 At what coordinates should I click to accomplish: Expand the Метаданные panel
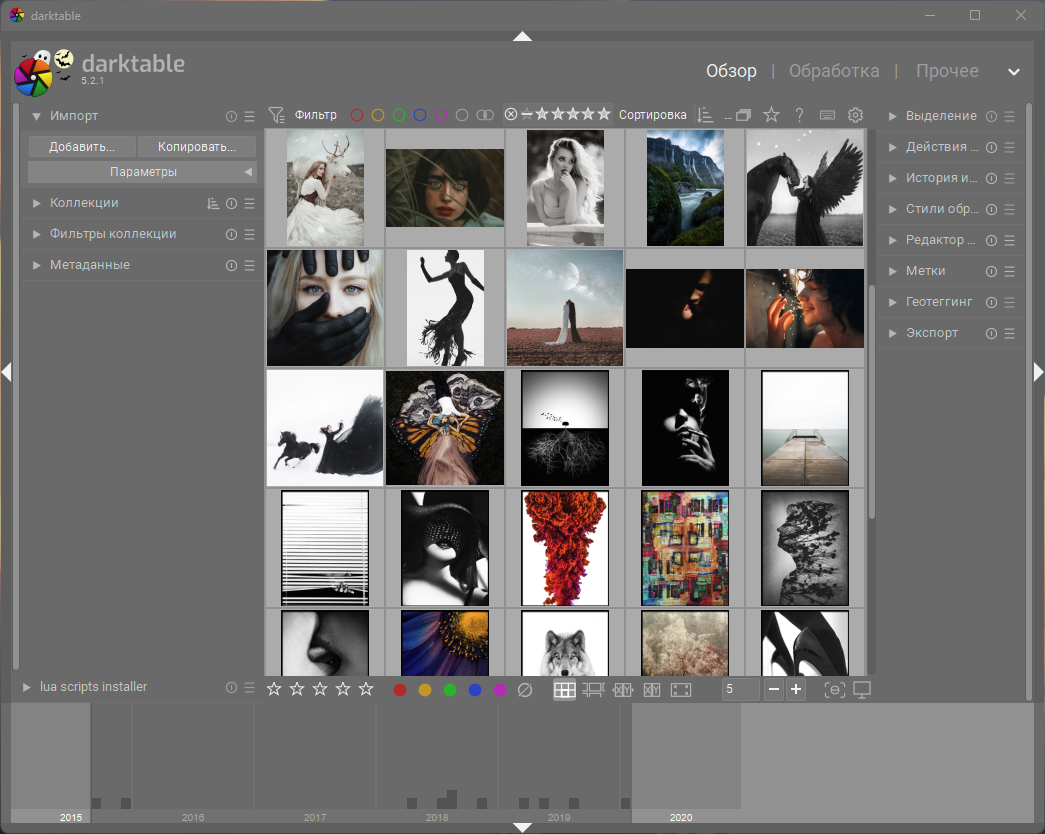coord(89,265)
